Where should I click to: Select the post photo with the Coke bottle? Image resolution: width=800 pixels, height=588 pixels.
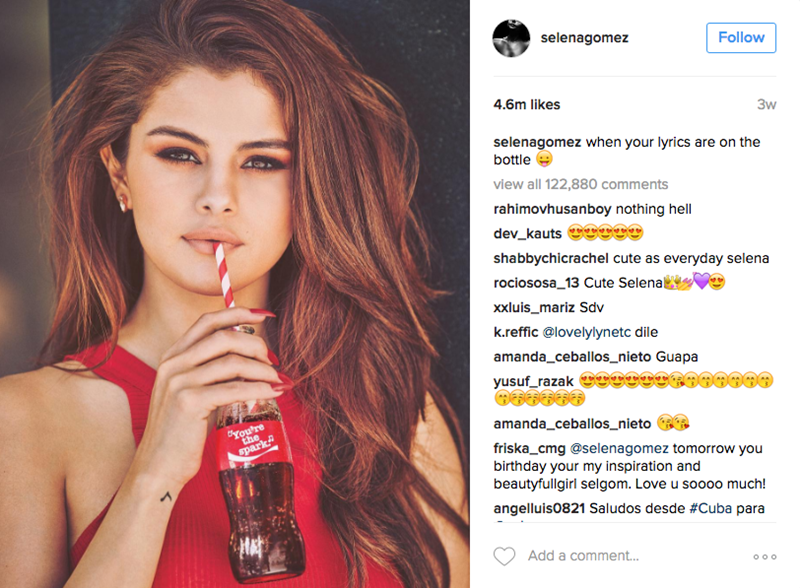[235, 294]
